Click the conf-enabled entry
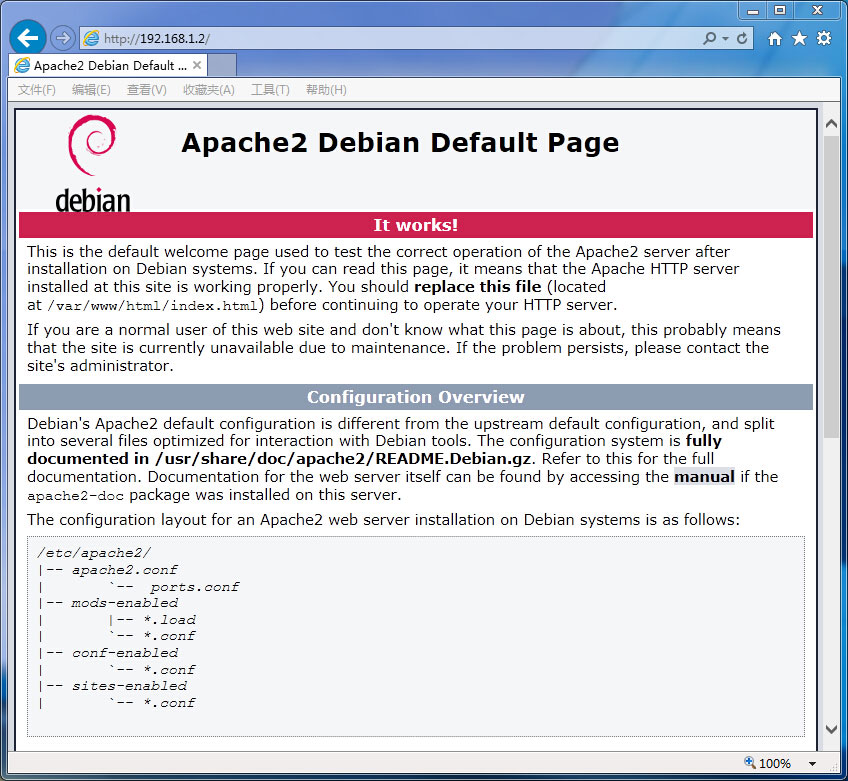848x781 pixels. coord(124,653)
